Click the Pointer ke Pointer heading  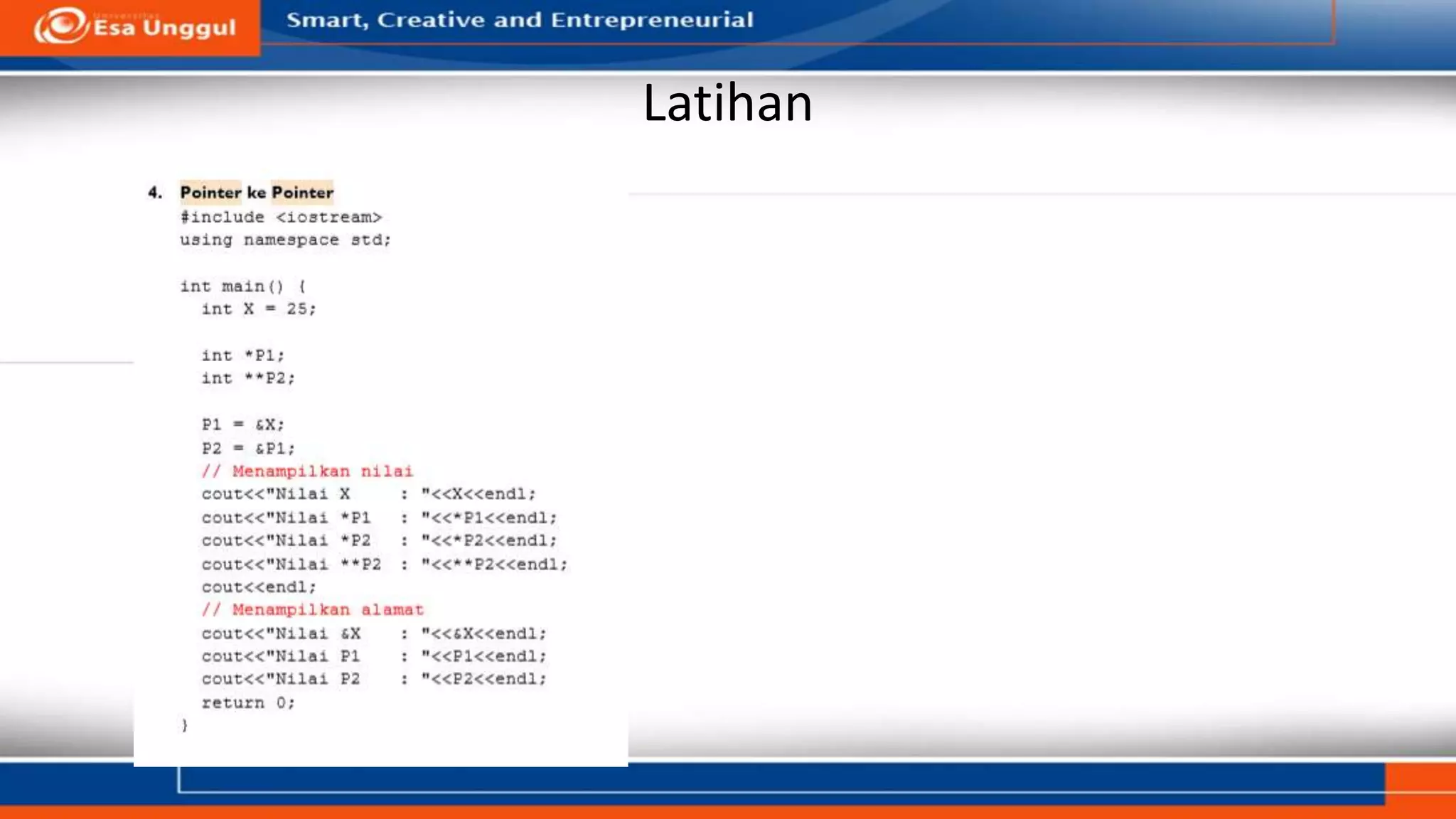coord(257,193)
